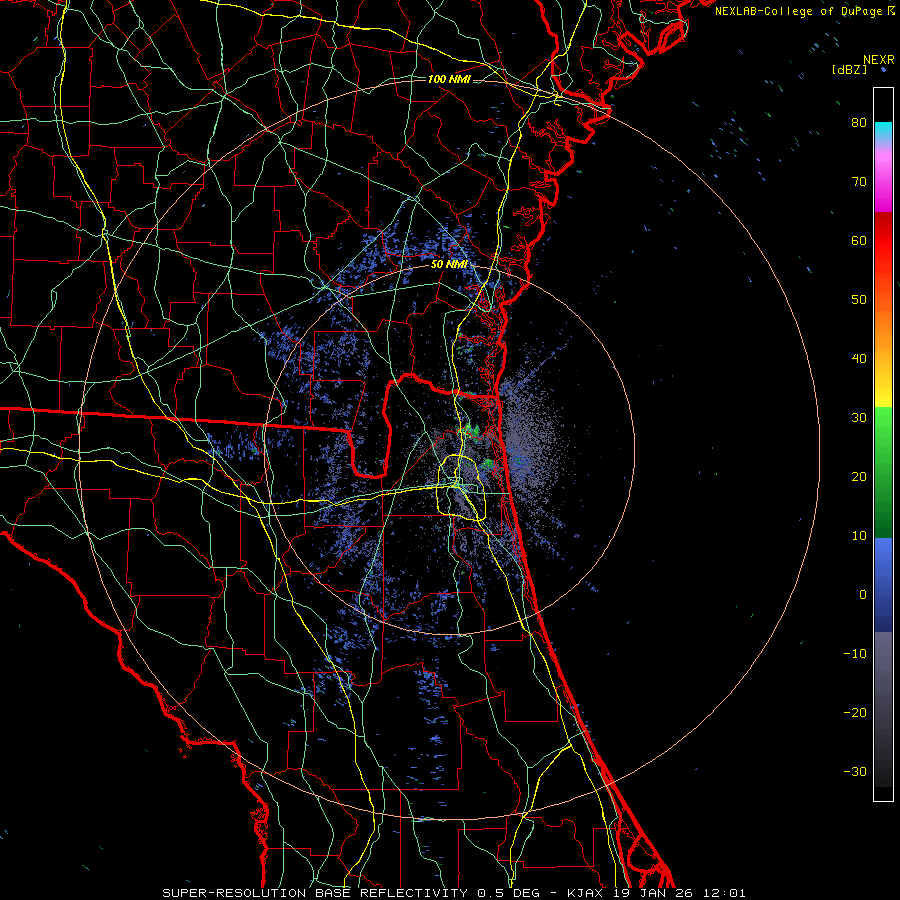Click the 50 NMI range ring label
Image resolution: width=900 pixels, height=900 pixels.
tap(449, 264)
